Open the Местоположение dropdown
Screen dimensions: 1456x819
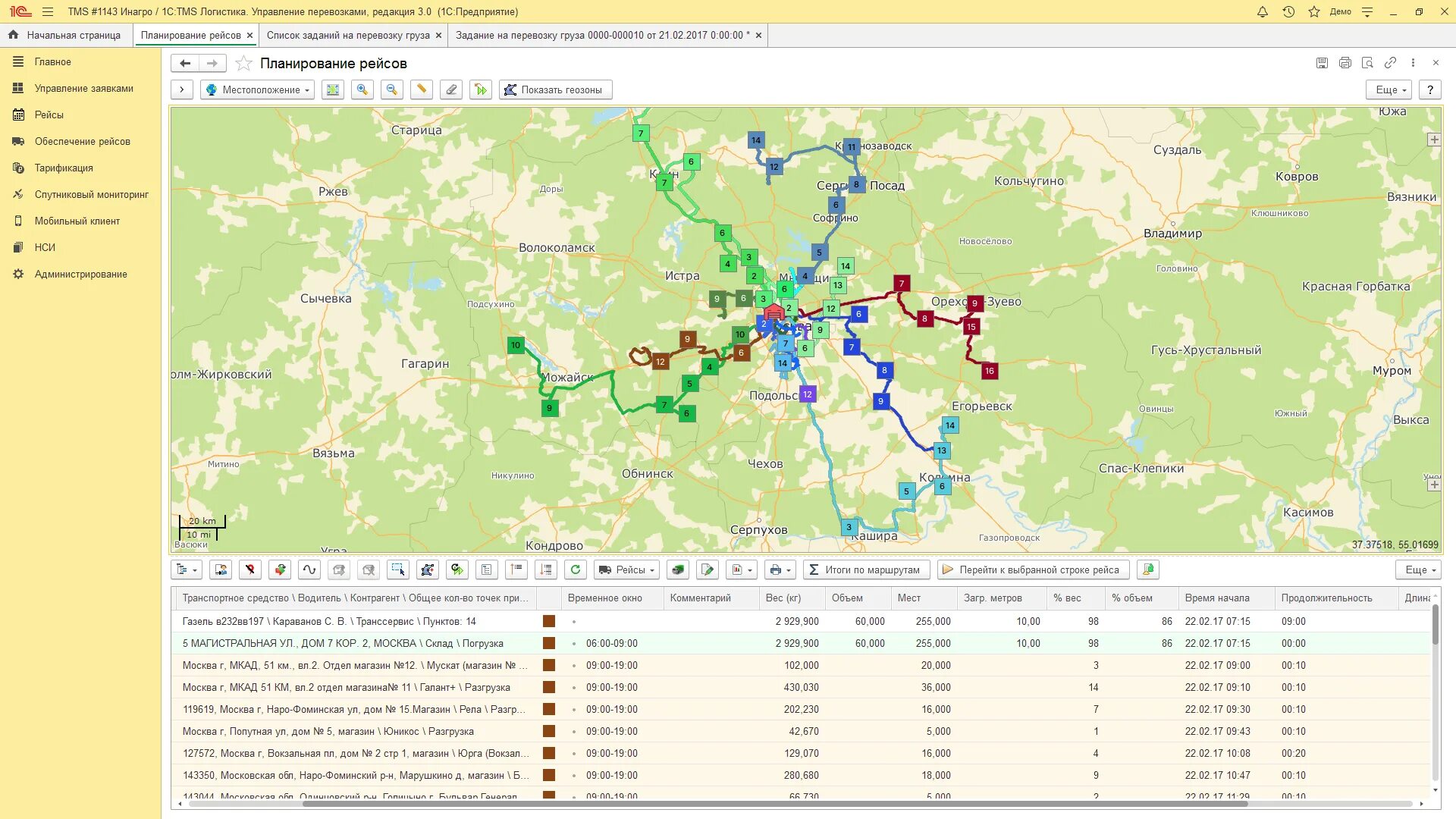(x=258, y=89)
